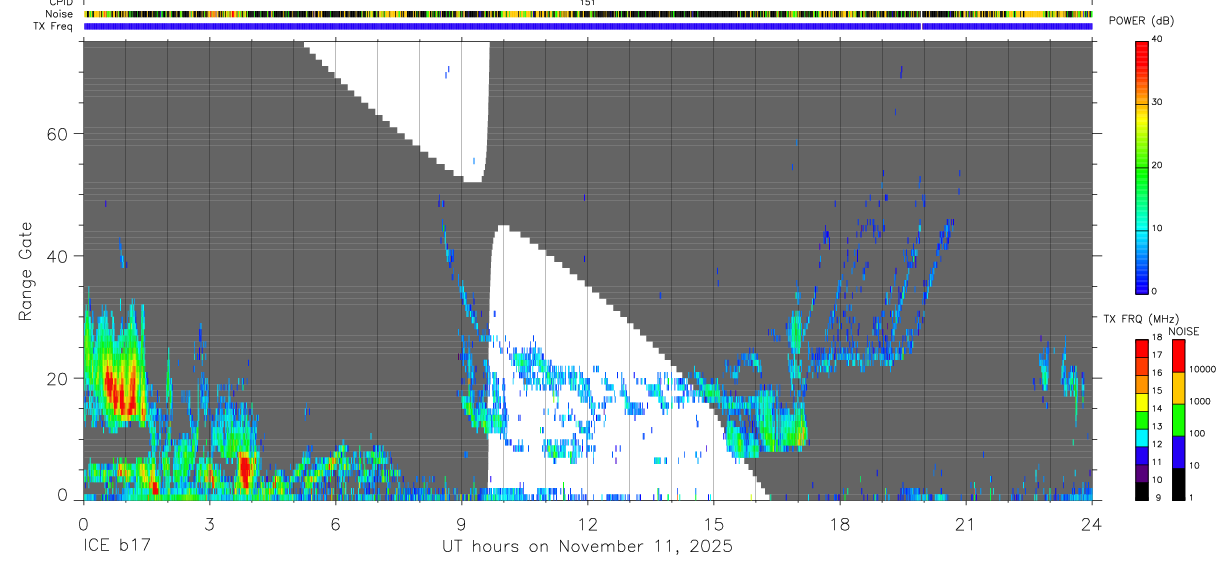Click the "100" label on NOISE scale
This screenshot has width=1228, height=567.
(x=1197, y=433)
